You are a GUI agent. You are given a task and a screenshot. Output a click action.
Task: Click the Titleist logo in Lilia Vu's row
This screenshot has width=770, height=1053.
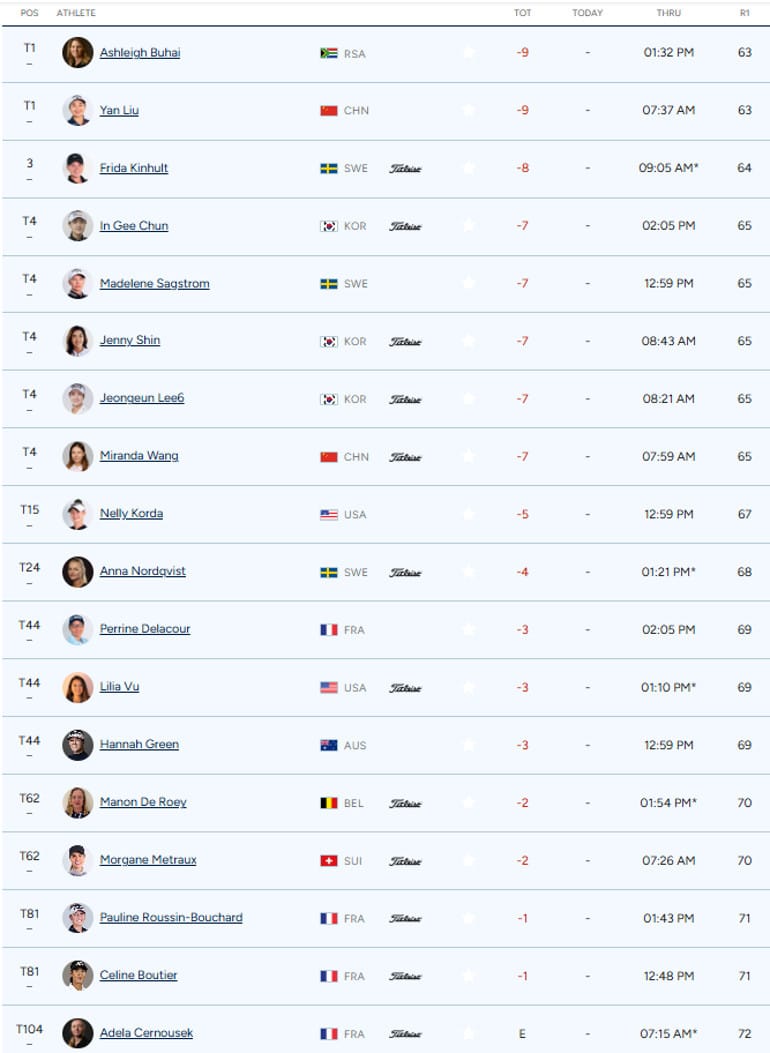(405, 688)
